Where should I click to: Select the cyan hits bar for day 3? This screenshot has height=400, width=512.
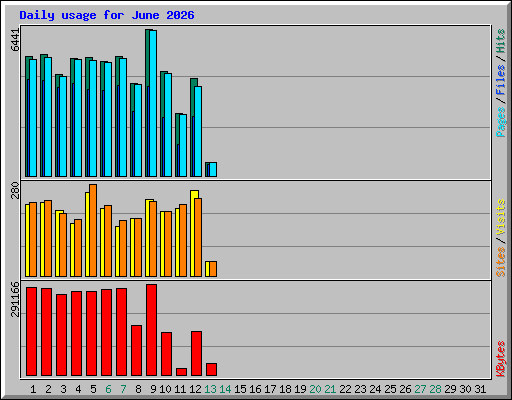click(x=63, y=126)
